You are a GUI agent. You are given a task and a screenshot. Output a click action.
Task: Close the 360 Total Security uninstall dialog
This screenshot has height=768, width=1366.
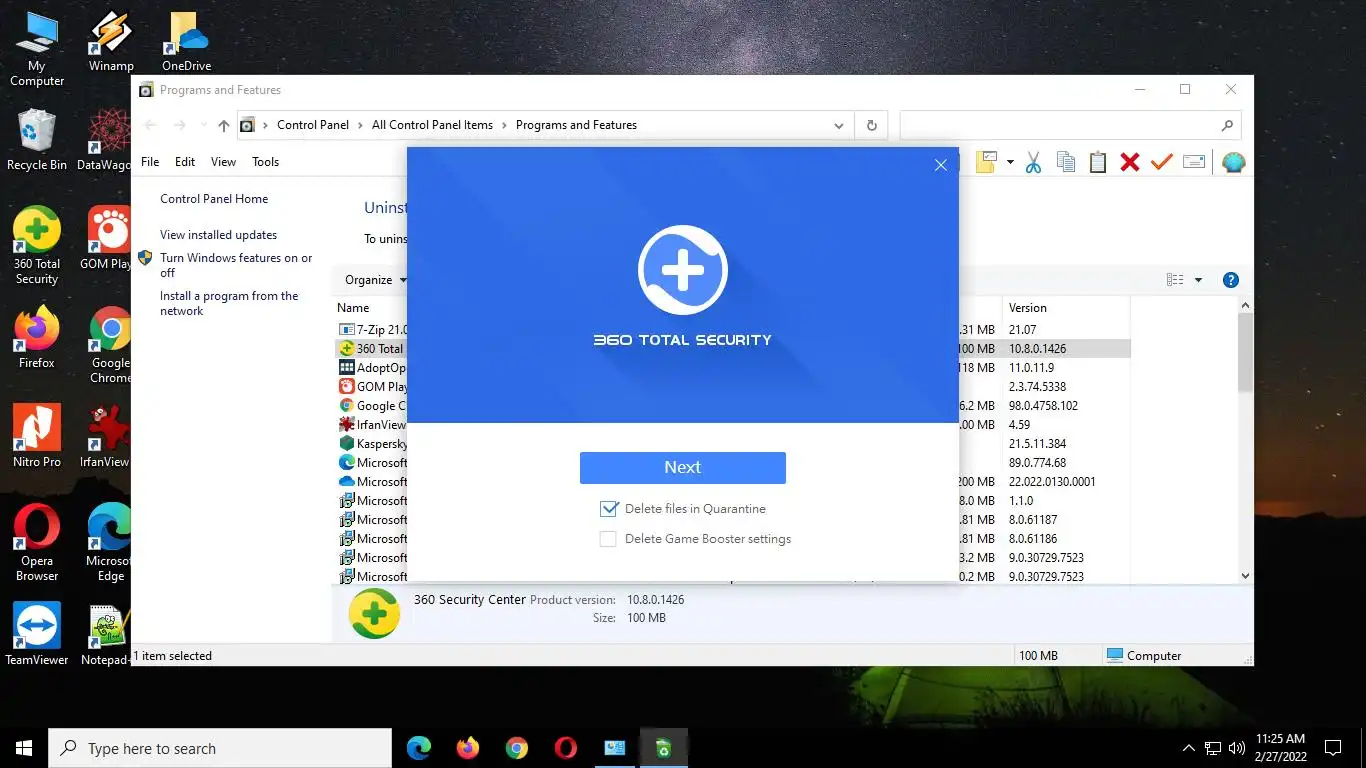pyautogui.click(x=940, y=165)
